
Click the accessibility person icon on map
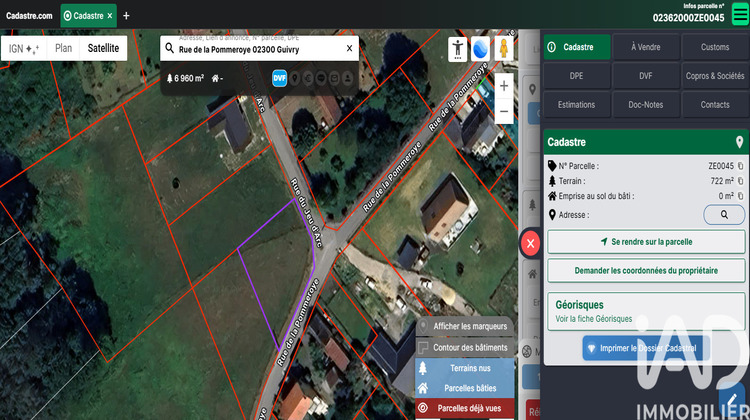coord(457,48)
